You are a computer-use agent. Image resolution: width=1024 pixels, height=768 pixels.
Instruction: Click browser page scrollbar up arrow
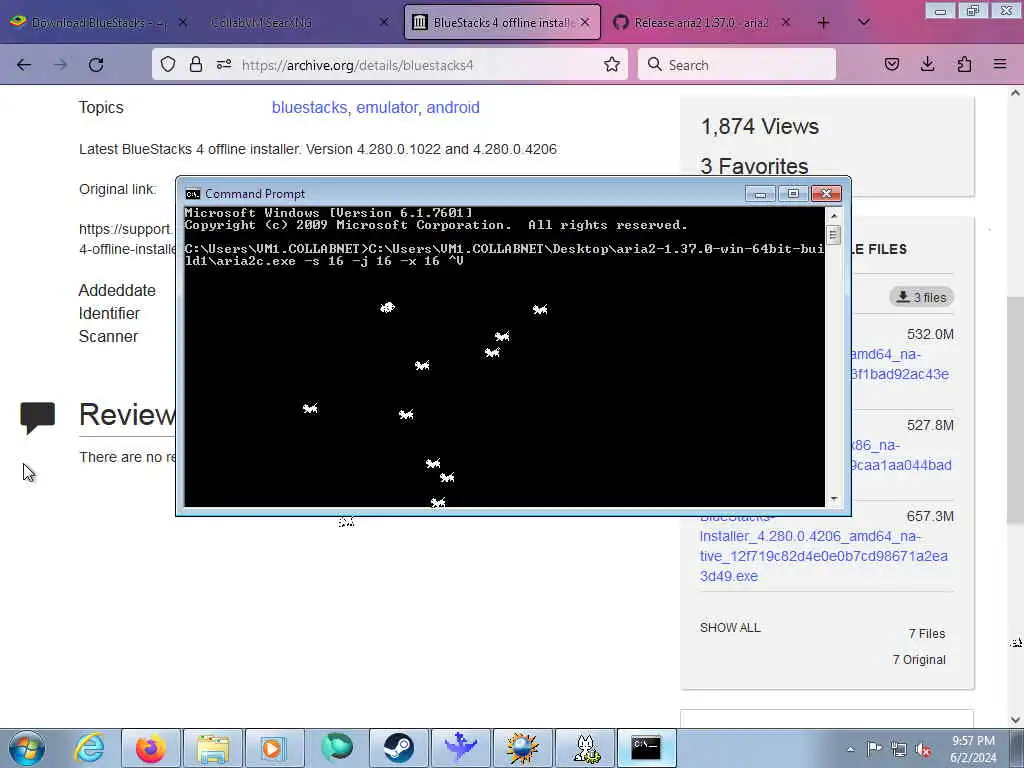(1015, 93)
